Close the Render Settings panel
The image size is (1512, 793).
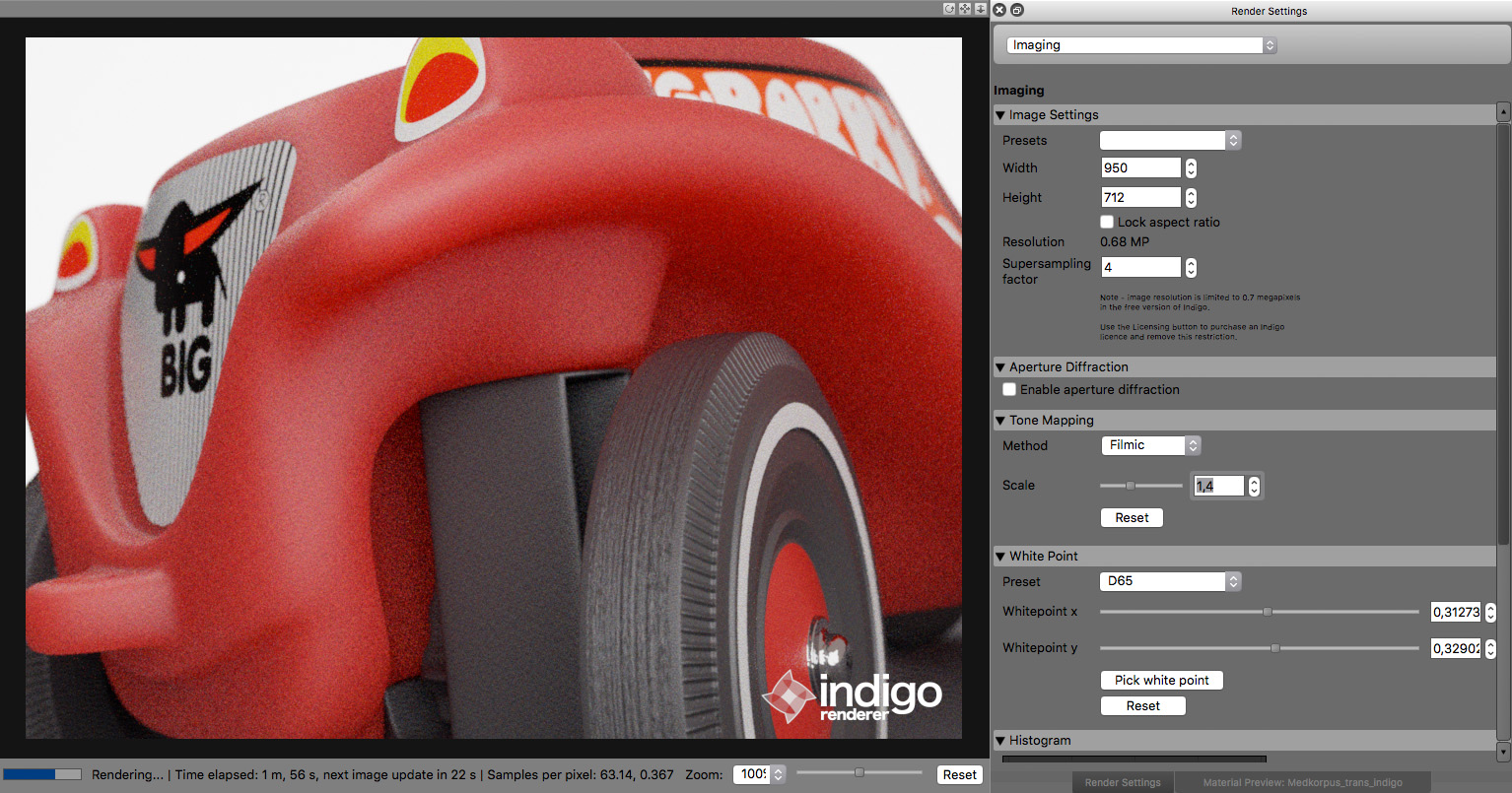[999, 10]
